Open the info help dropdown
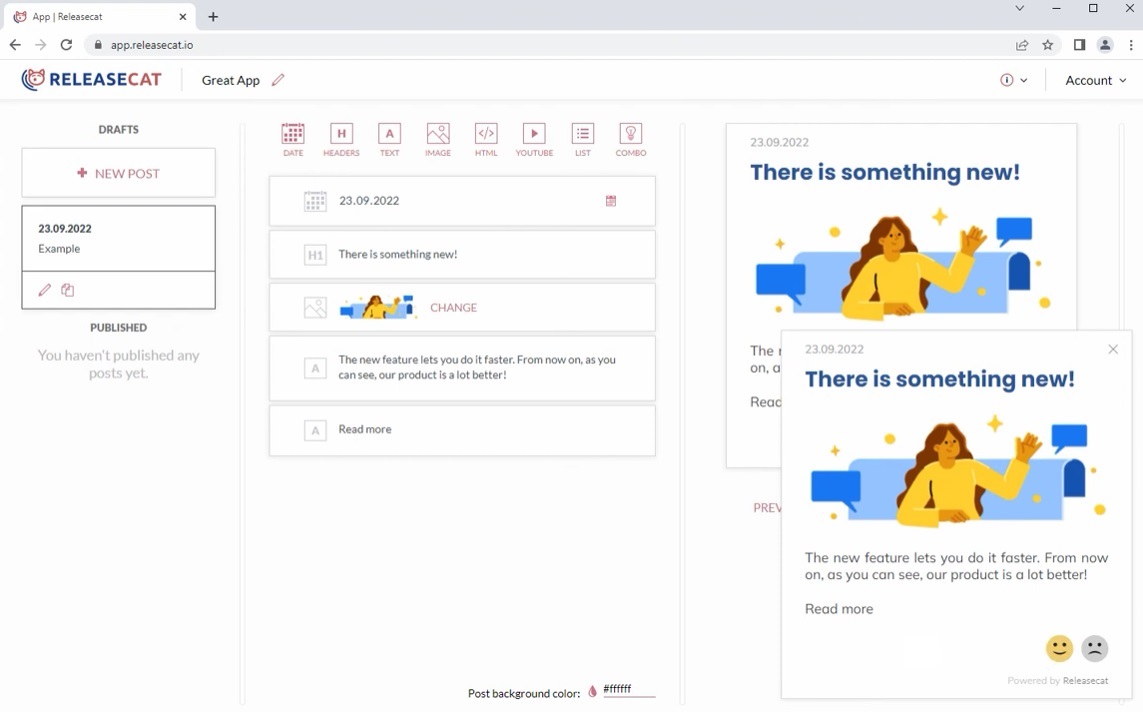This screenshot has width=1143, height=712. pyautogui.click(x=1013, y=80)
